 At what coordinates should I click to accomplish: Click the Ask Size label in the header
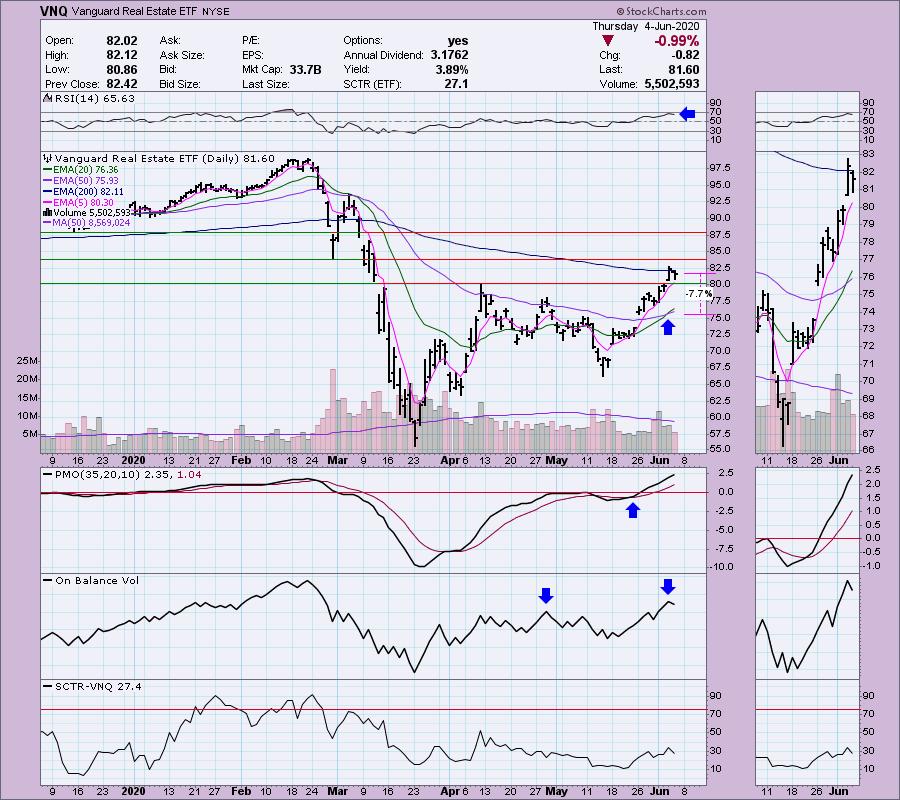(x=182, y=55)
